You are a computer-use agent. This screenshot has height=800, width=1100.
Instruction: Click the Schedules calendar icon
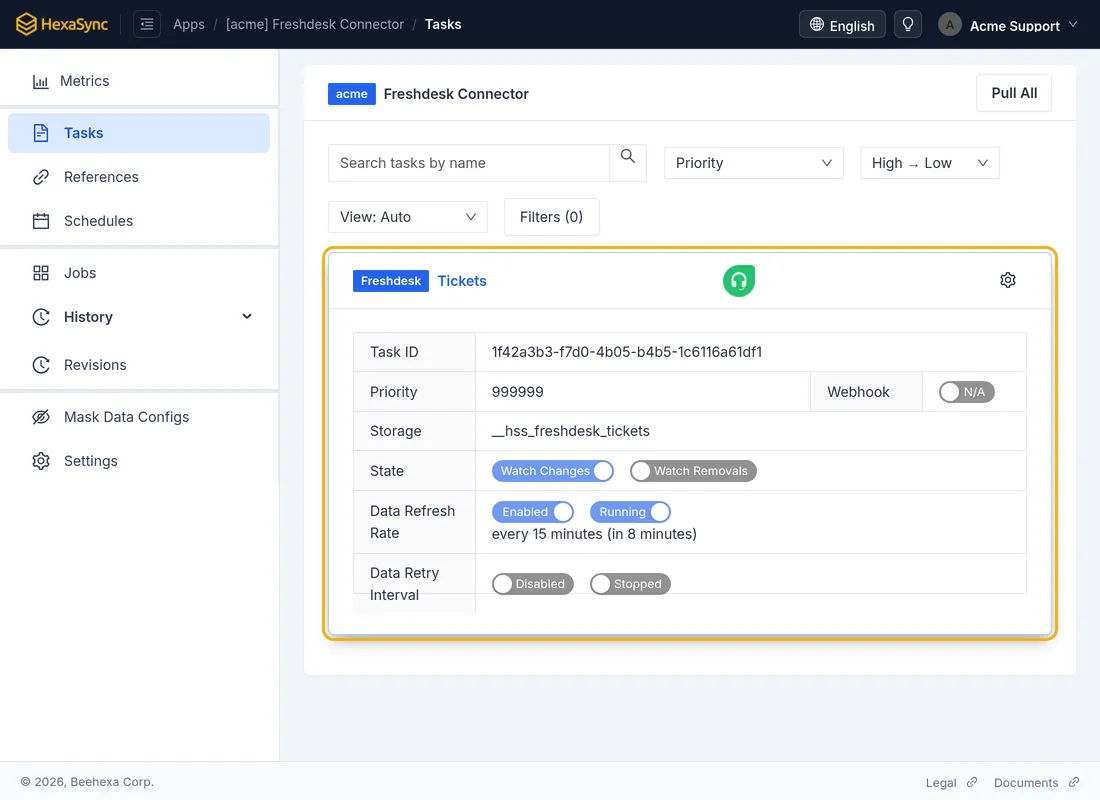[41, 221]
